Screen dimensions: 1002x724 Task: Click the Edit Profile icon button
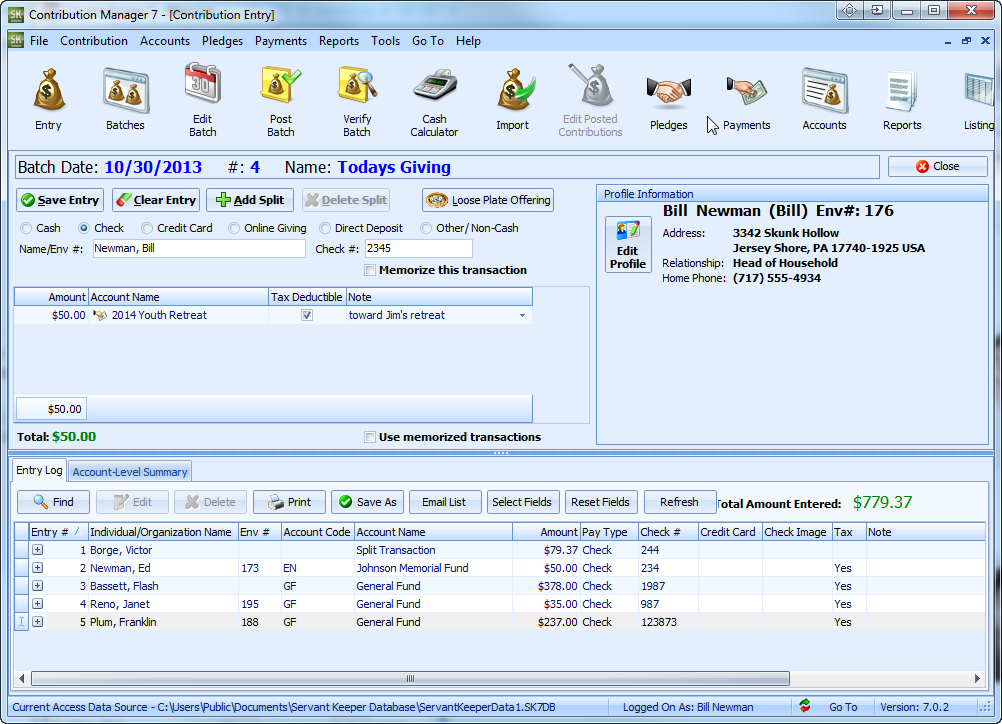coord(628,245)
